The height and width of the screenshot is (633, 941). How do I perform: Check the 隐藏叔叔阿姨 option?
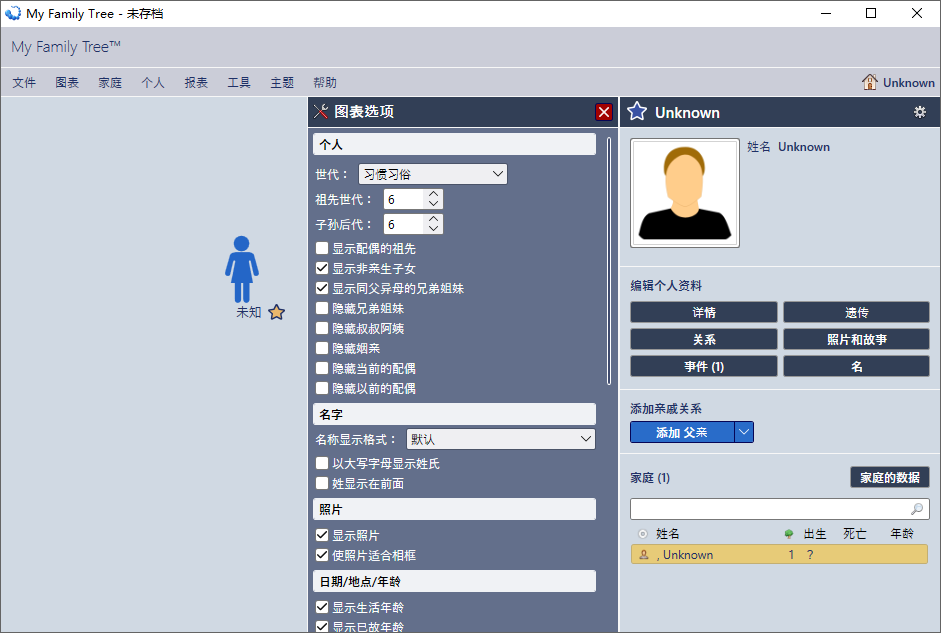(x=322, y=328)
